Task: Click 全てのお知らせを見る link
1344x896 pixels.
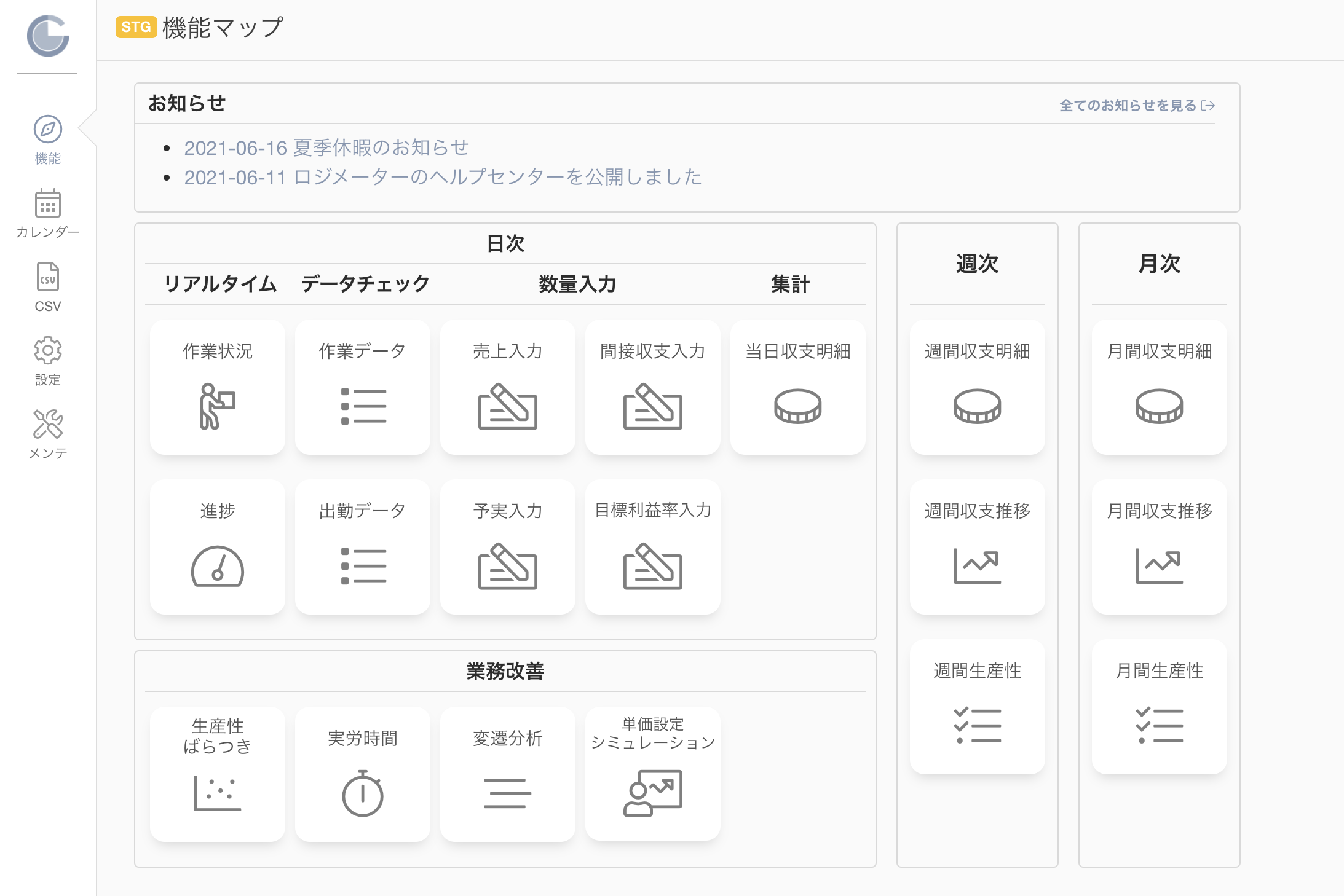Action: pyautogui.click(x=1137, y=106)
